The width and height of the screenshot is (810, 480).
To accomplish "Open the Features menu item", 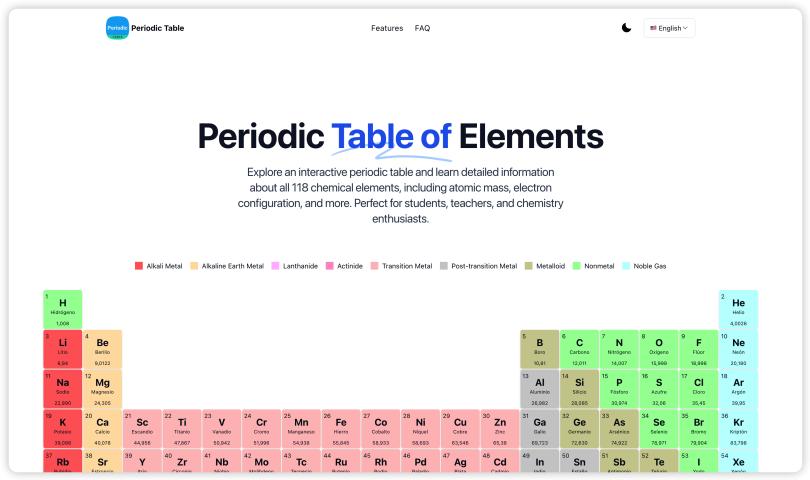I will click(387, 28).
